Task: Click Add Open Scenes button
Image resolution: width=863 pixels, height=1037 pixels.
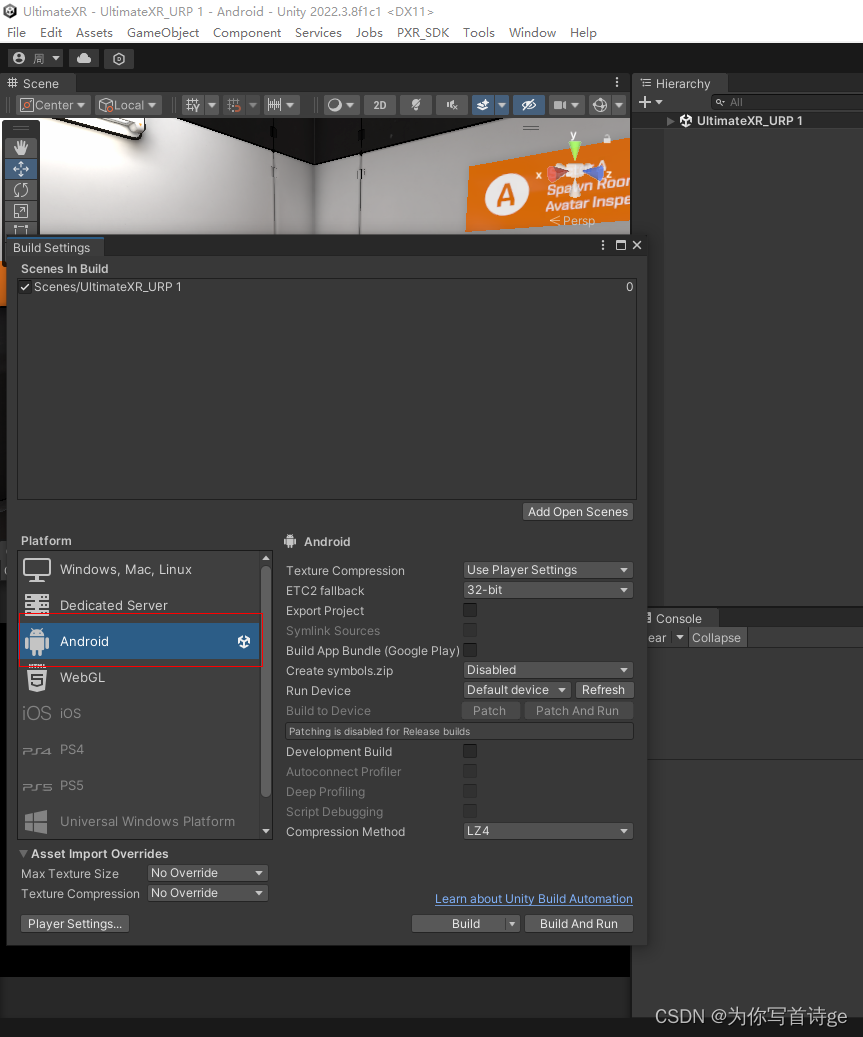Action: point(578,512)
